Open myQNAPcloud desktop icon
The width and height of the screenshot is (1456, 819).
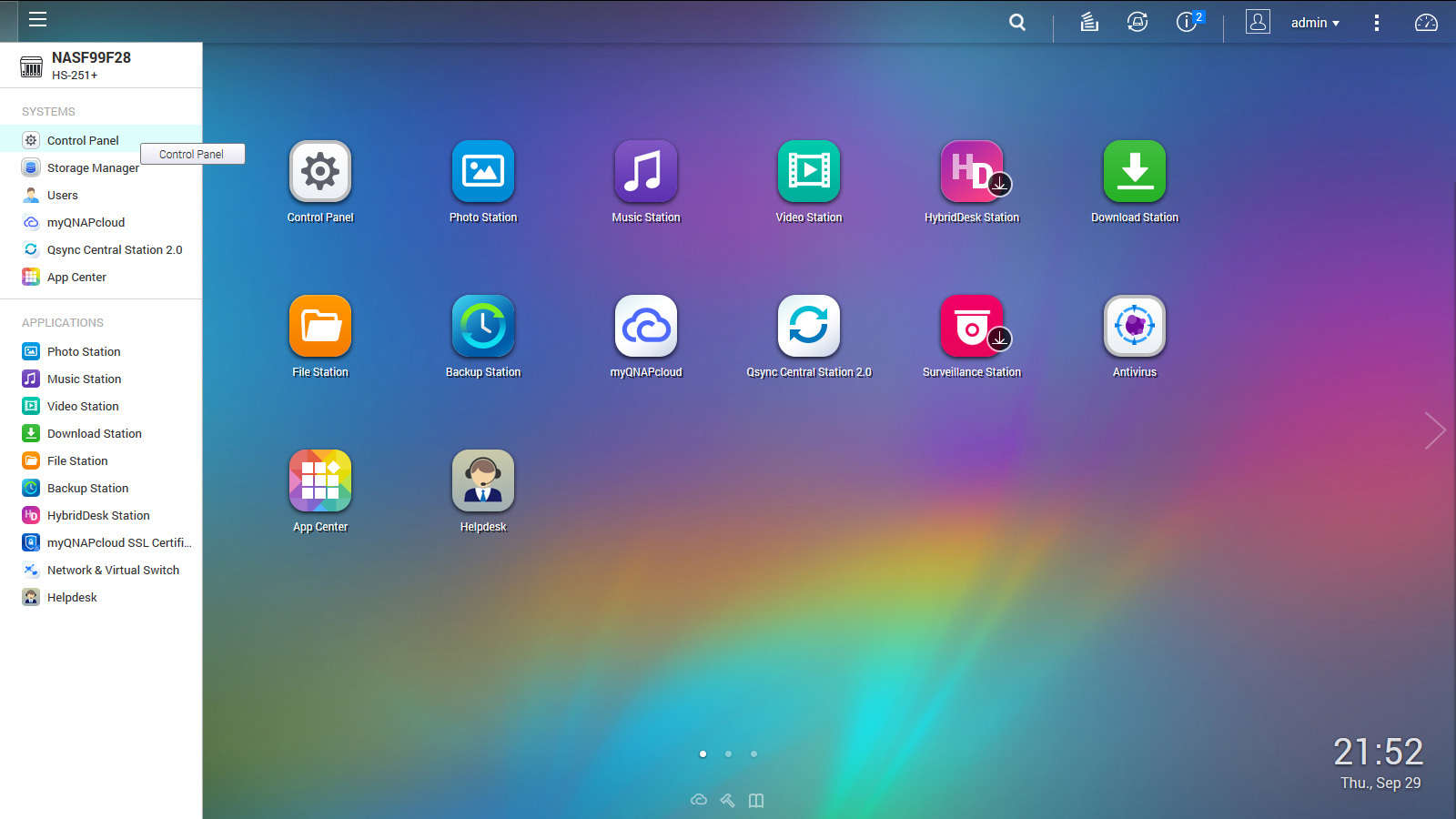point(646,326)
